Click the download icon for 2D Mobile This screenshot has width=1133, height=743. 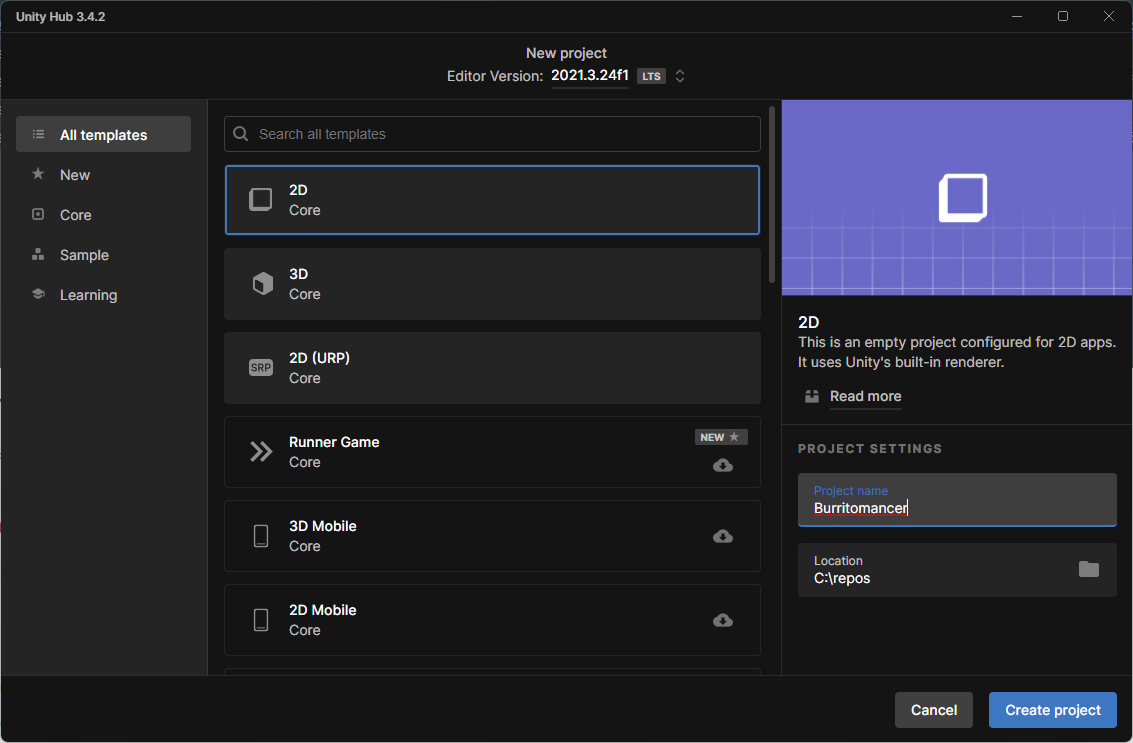[x=722, y=620]
